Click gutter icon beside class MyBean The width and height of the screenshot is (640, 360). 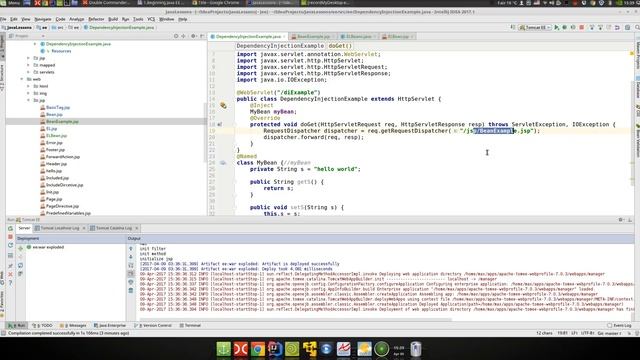[222, 162]
